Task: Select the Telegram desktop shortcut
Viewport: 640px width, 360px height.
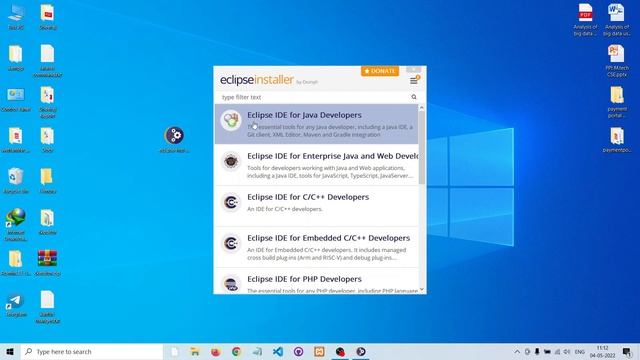Action: point(16,305)
